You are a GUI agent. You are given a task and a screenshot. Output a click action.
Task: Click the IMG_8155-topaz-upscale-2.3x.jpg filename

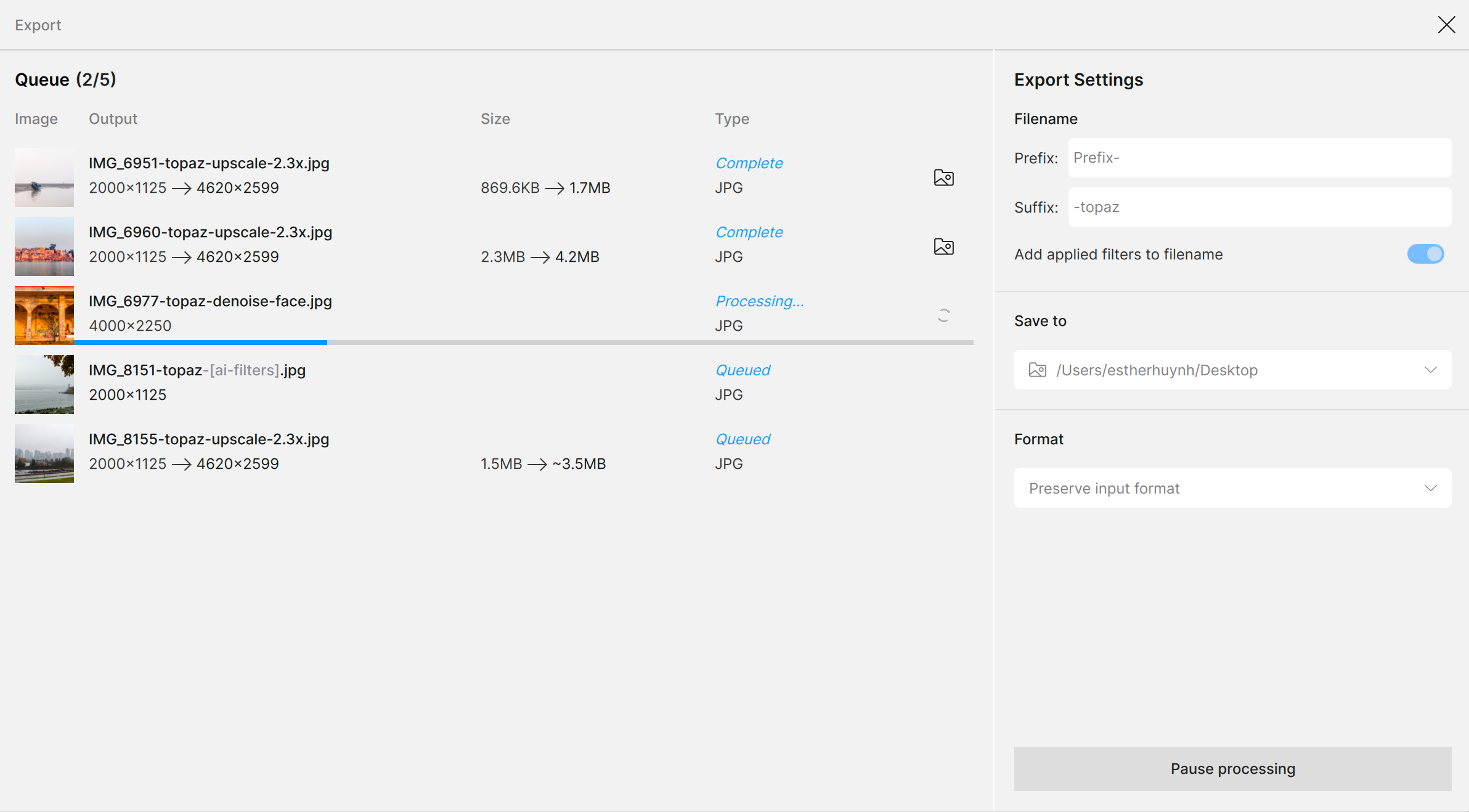click(x=209, y=439)
